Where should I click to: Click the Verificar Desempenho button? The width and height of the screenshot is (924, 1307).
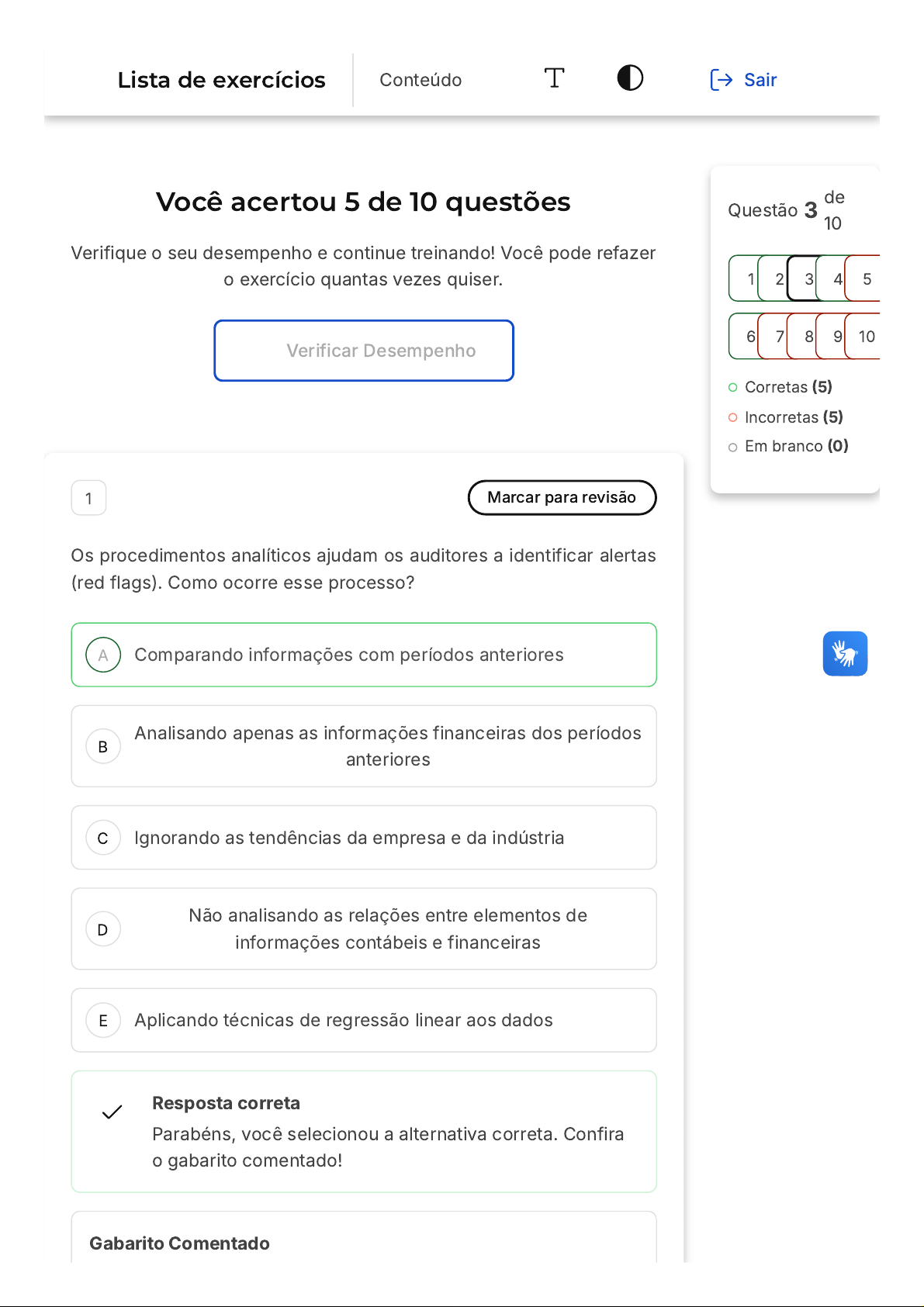(364, 351)
